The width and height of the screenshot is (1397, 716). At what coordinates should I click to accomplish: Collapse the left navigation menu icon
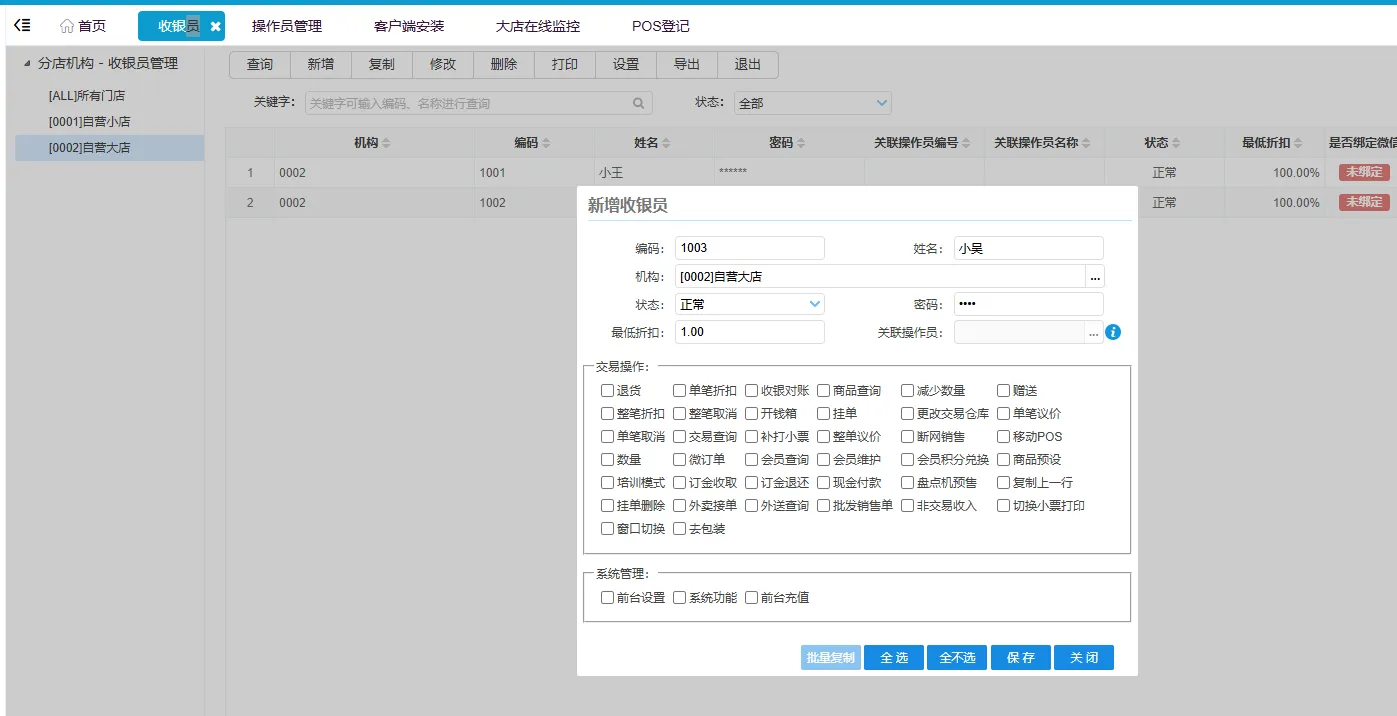click(x=22, y=26)
